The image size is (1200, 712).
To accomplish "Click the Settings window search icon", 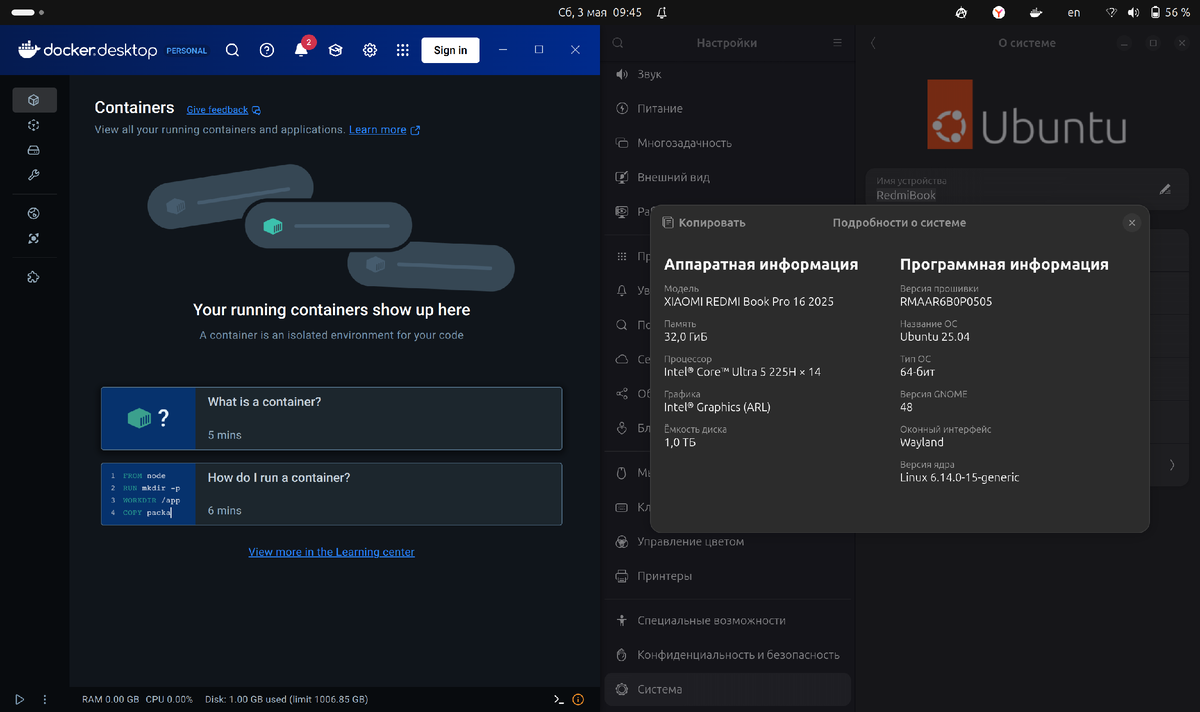I will pyautogui.click(x=618, y=43).
